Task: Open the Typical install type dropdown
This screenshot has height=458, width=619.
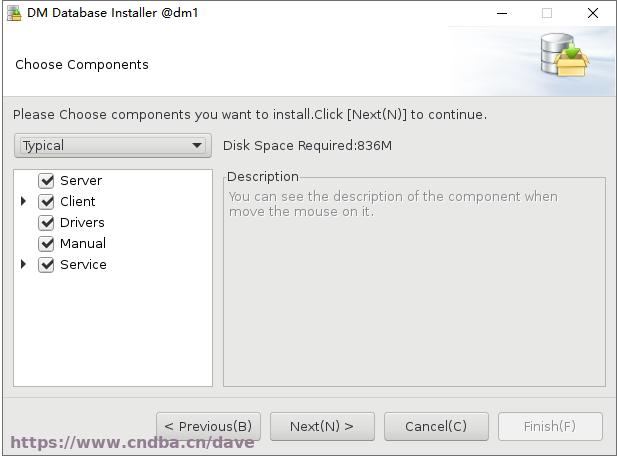Action: [x=113, y=146]
